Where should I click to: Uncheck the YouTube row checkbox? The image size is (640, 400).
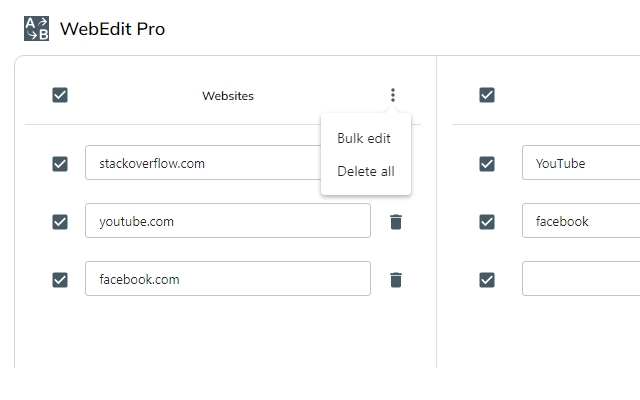(x=487, y=164)
